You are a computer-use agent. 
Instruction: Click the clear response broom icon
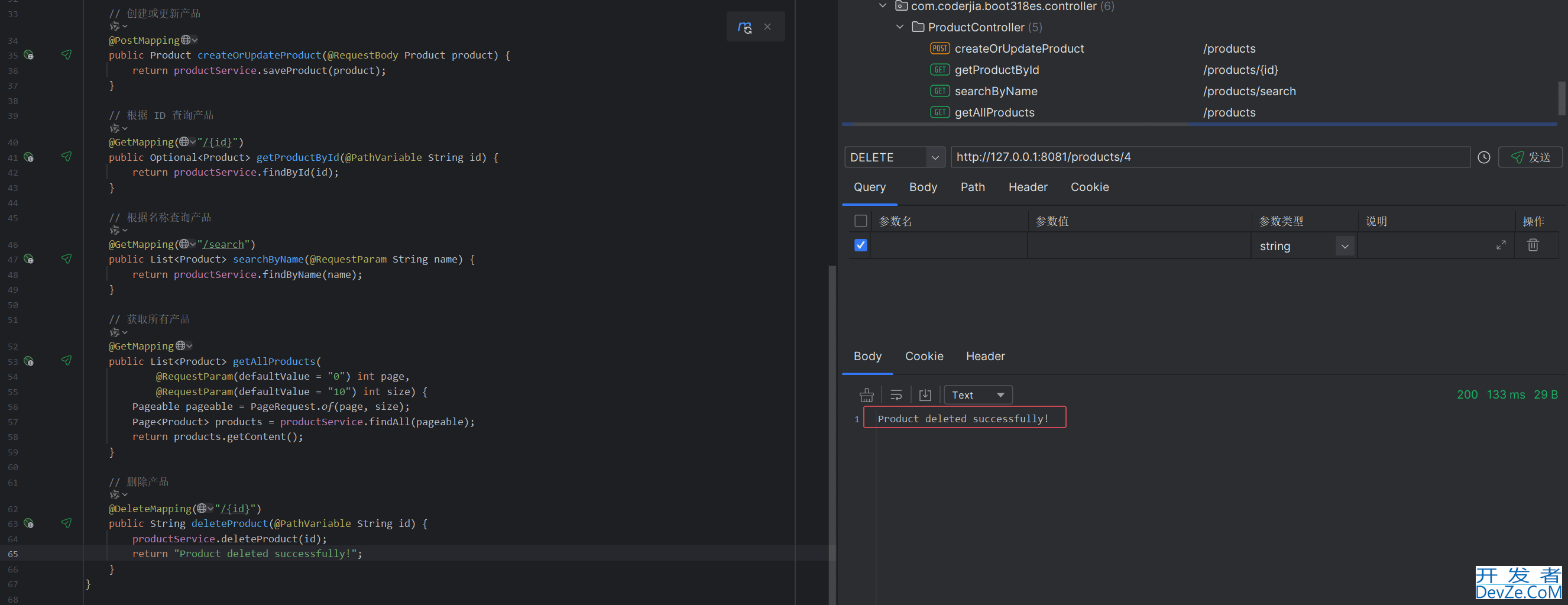(866, 396)
